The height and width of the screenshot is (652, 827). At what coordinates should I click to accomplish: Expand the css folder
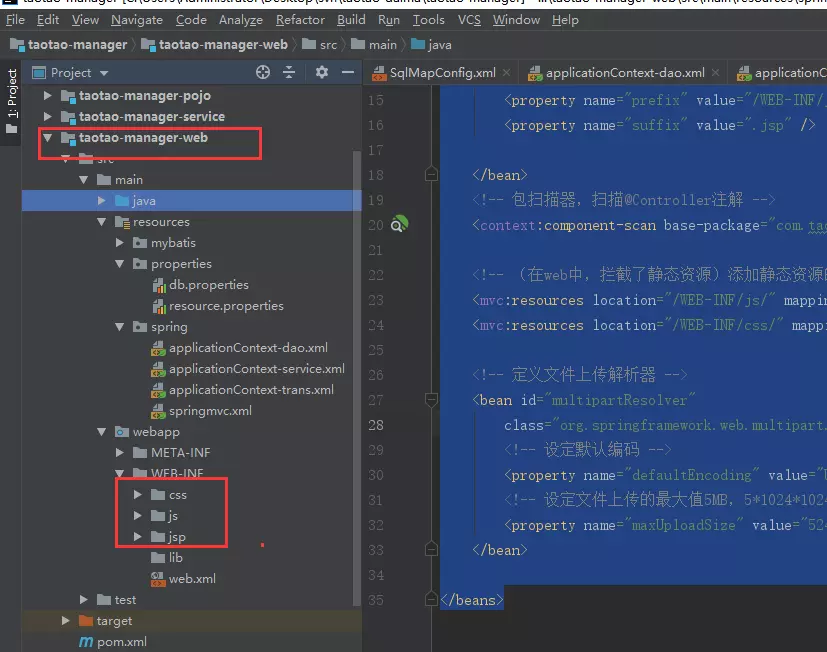click(x=137, y=495)
